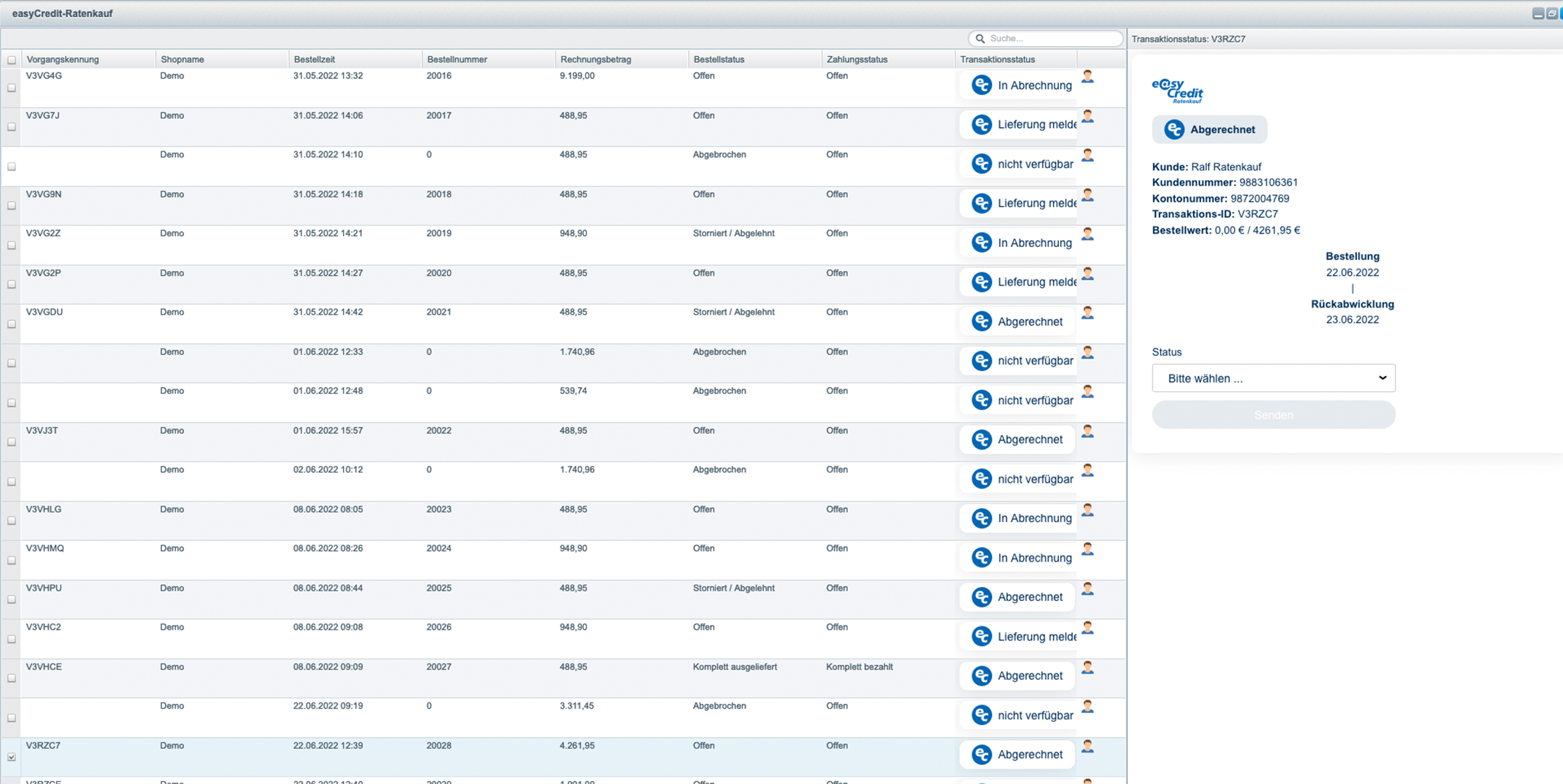Select order number cell 20025
This screenshot has width=1563, height=784.
pos(439,588)
